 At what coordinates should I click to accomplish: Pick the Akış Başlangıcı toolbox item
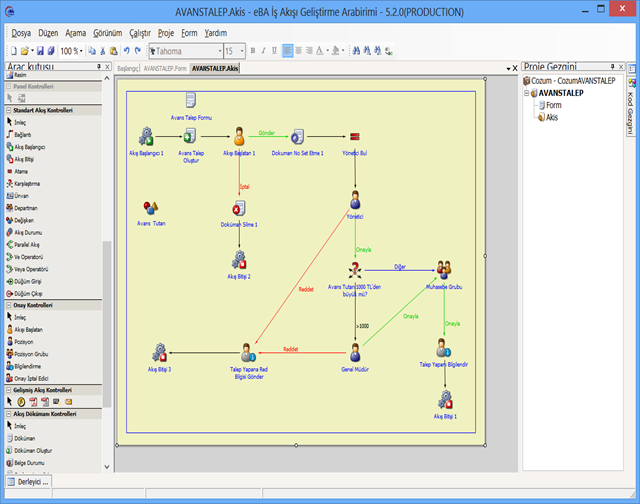(26, 147)
